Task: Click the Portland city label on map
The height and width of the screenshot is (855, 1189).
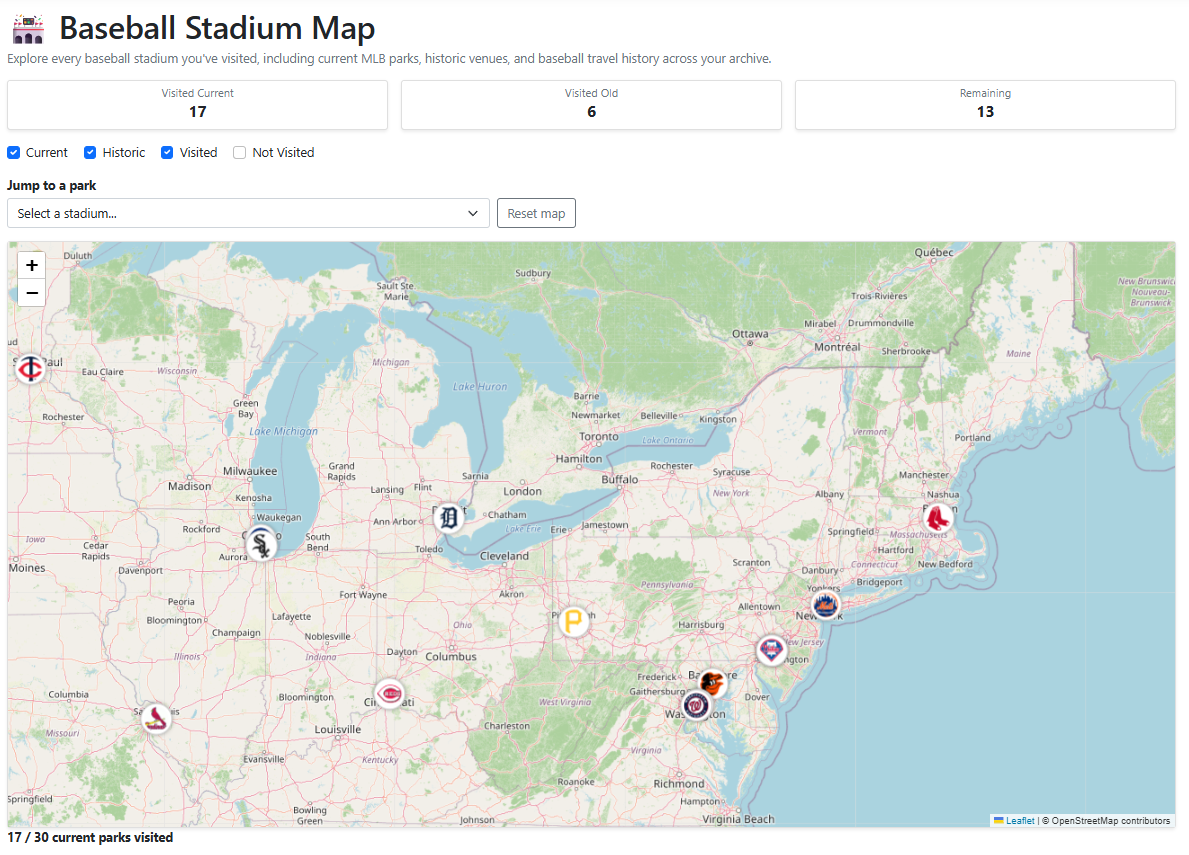Action: pyautogui.click(x=973, y=437)
